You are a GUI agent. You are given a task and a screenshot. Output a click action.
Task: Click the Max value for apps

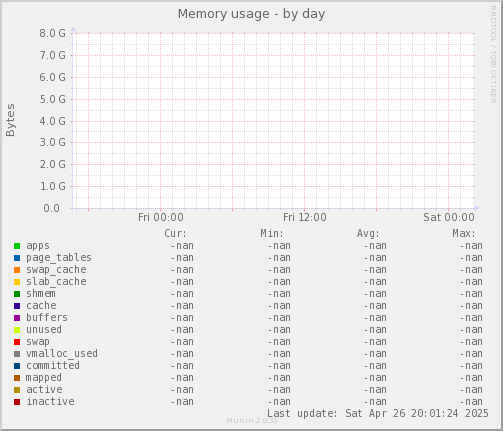(471, 246)
